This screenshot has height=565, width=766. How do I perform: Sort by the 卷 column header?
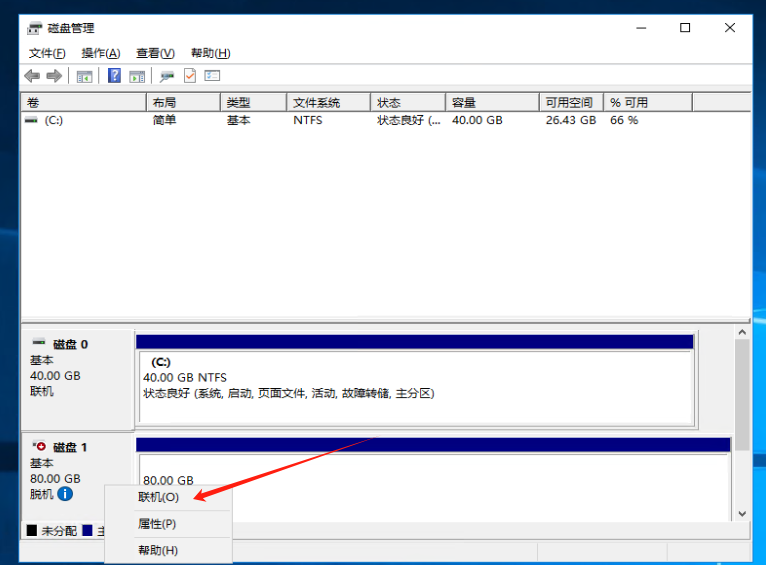[84, 103]
